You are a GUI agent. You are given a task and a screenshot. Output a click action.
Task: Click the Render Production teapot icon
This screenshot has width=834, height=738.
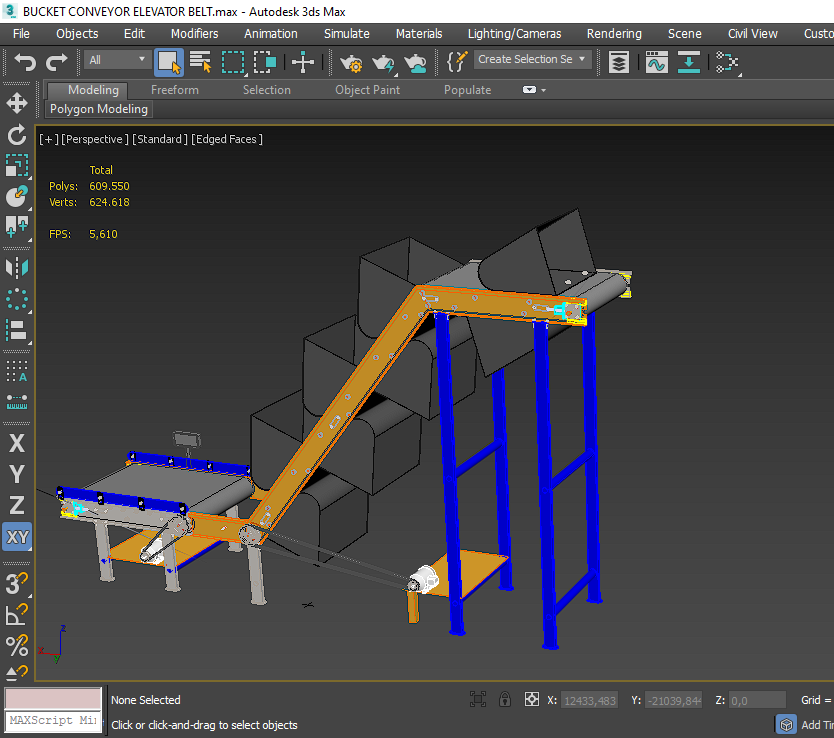[x=383, y=63]
